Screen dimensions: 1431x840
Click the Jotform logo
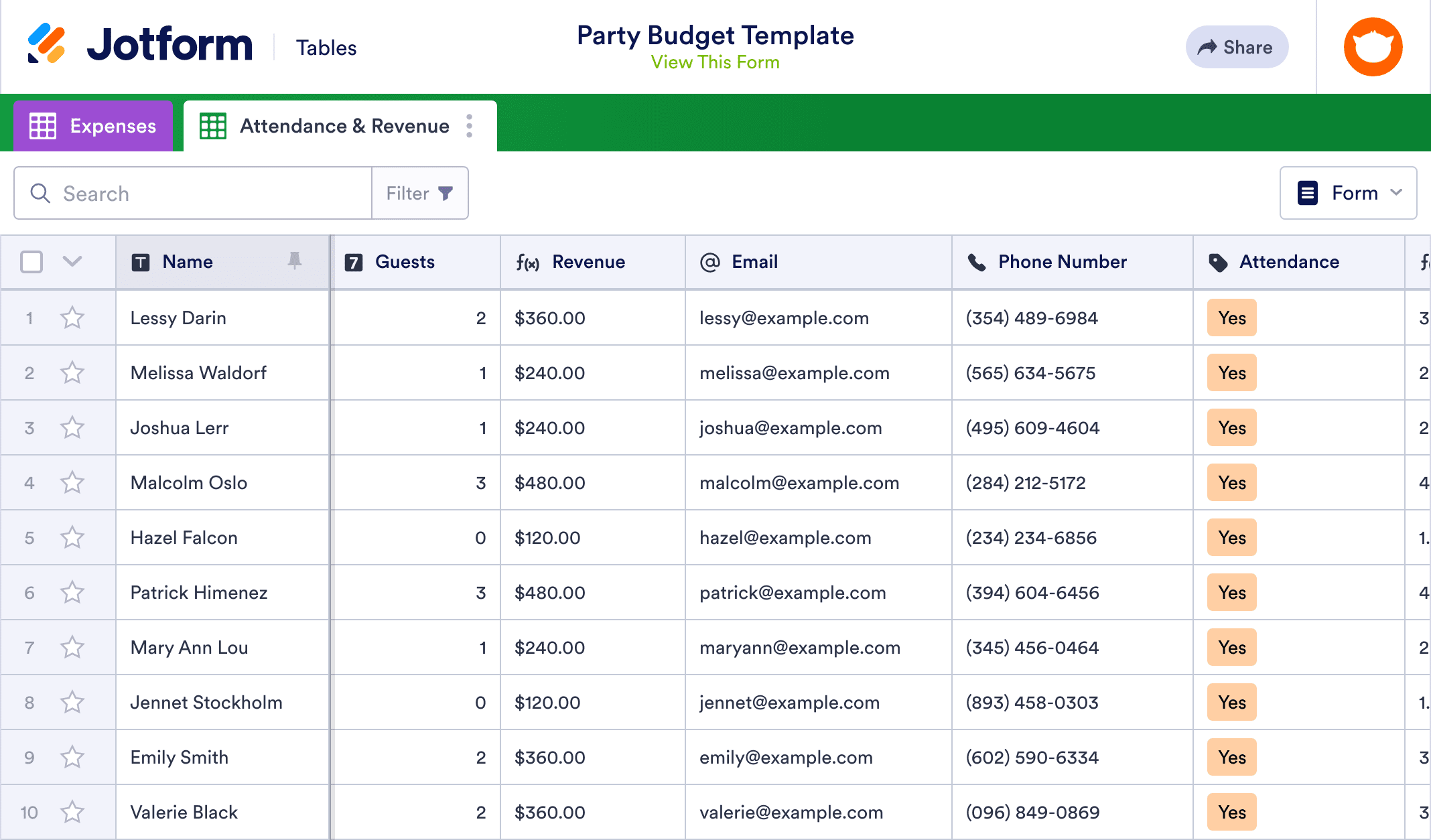pos(139,44)
